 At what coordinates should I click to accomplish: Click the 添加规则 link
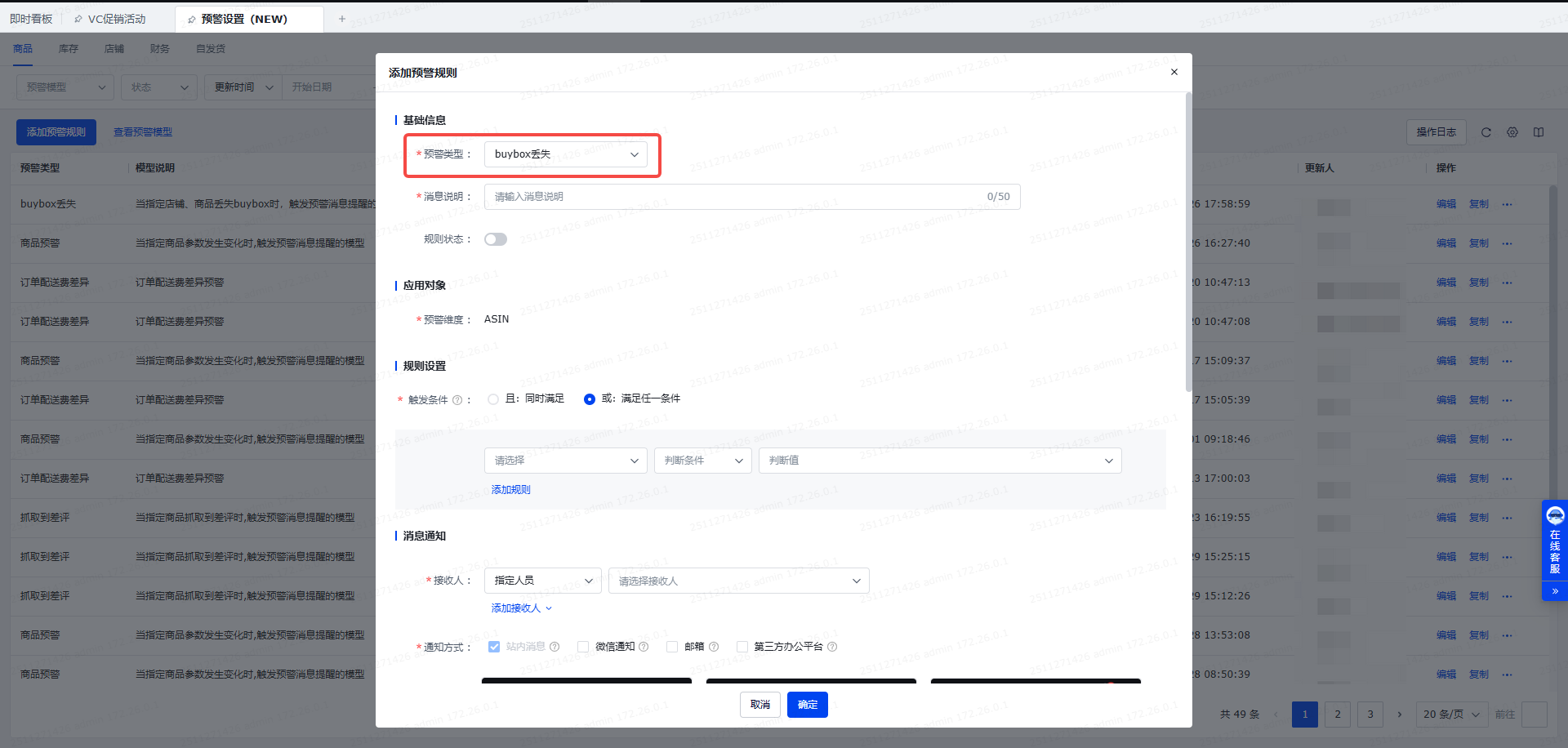coord(511,490)
